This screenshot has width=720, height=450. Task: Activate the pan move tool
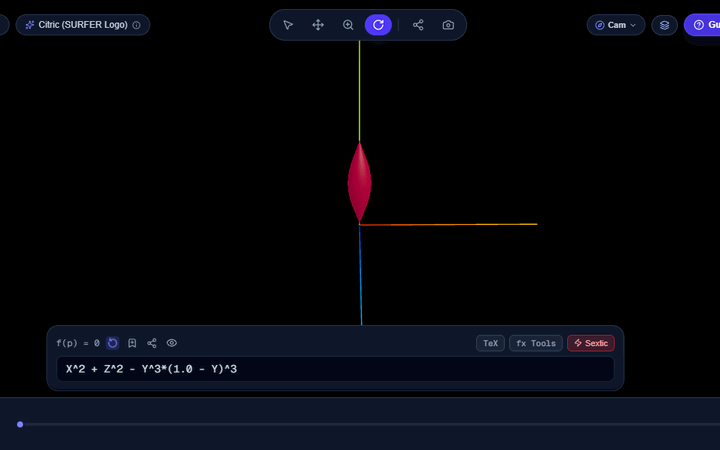pos(318,25)
